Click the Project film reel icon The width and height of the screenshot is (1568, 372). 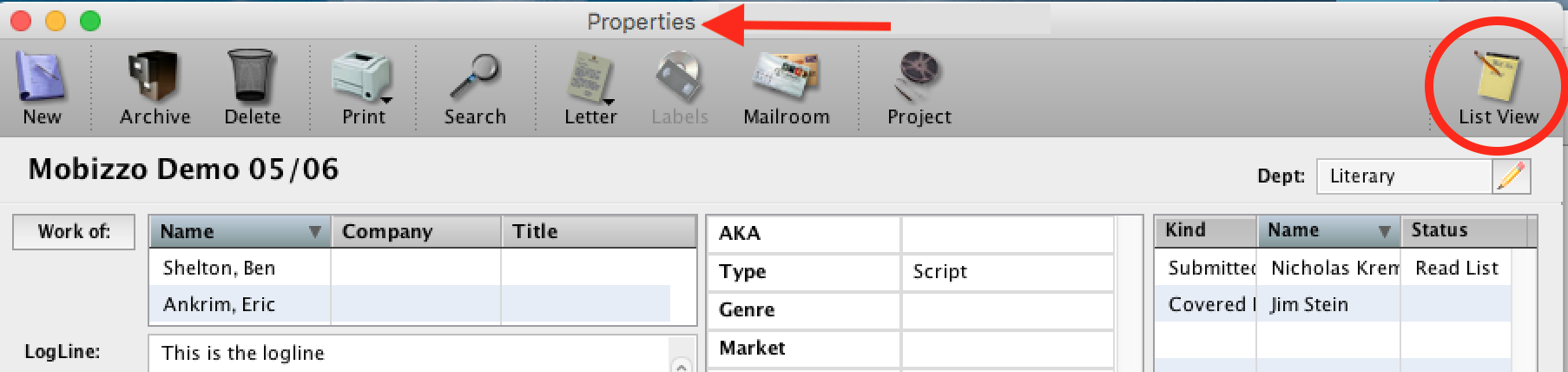(919, 76)
